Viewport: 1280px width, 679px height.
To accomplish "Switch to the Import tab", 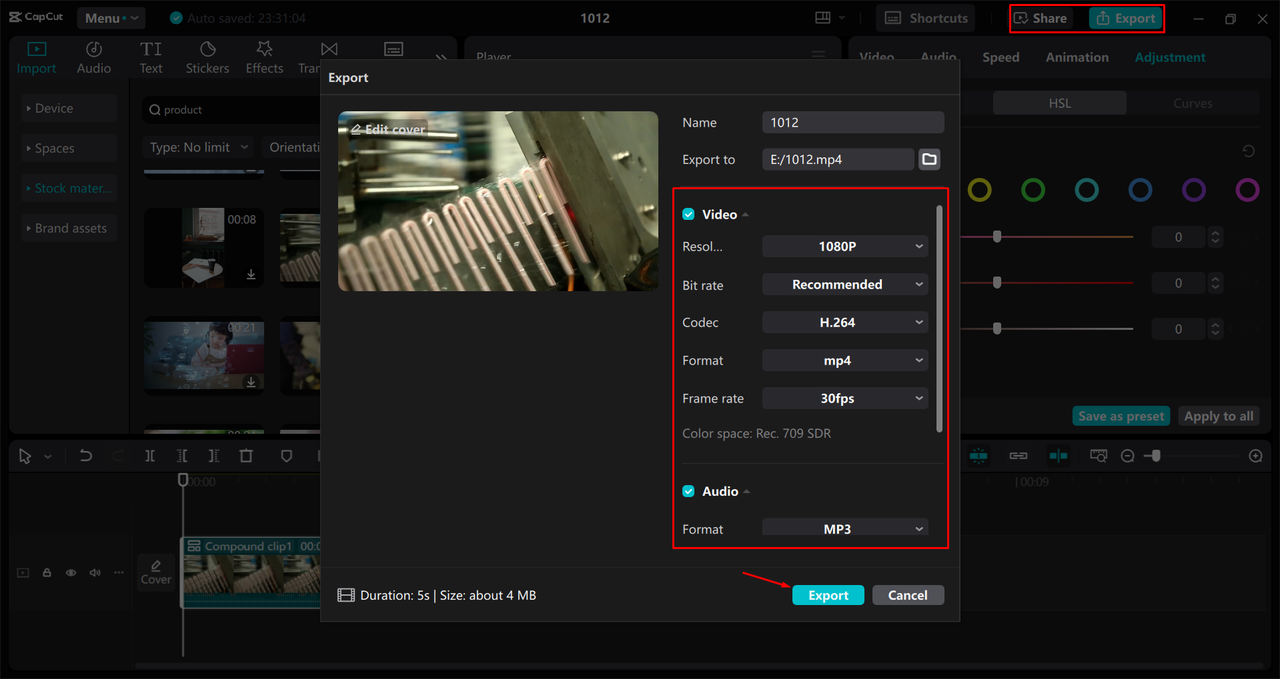I will click(x=37, y=58).
